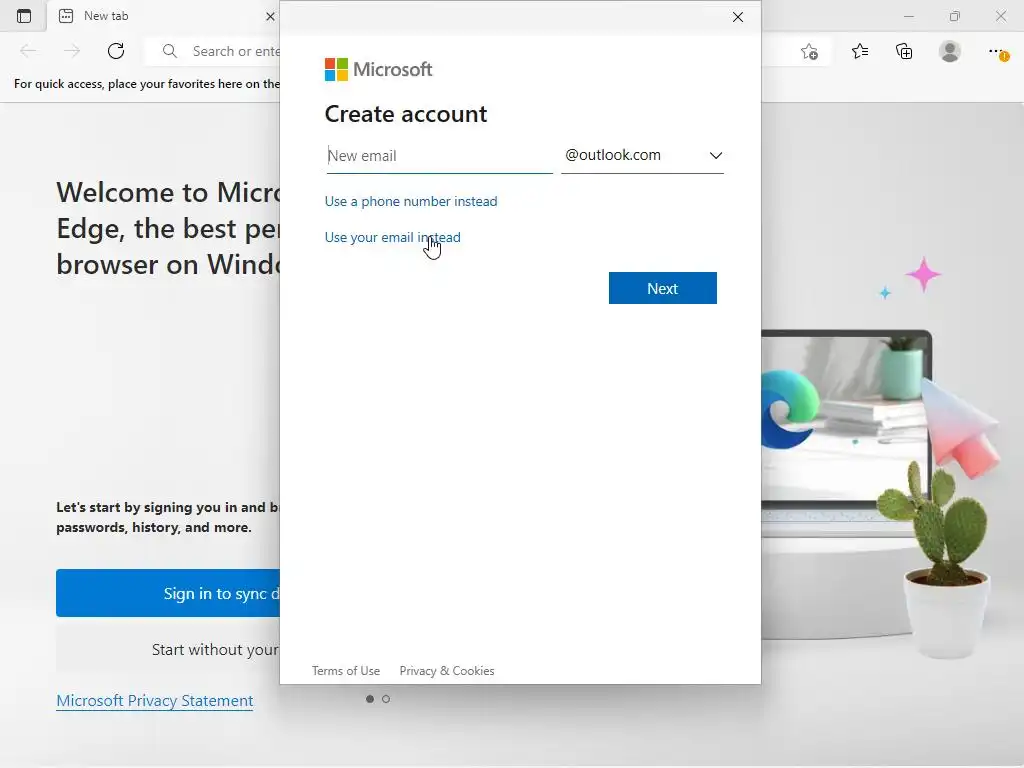Viewport: 1024px width, 768px height.
Task: Go back using the browser back arrow
Action: tap(28, 51)
